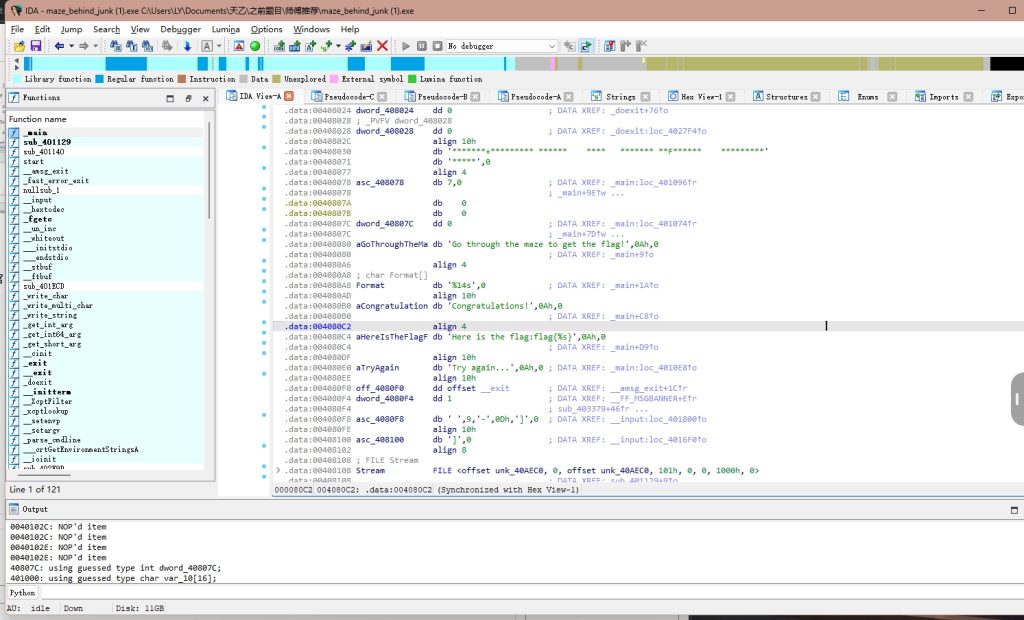
Task: Float the Functions panel with its restore icon
Action: tap(188, 98)
